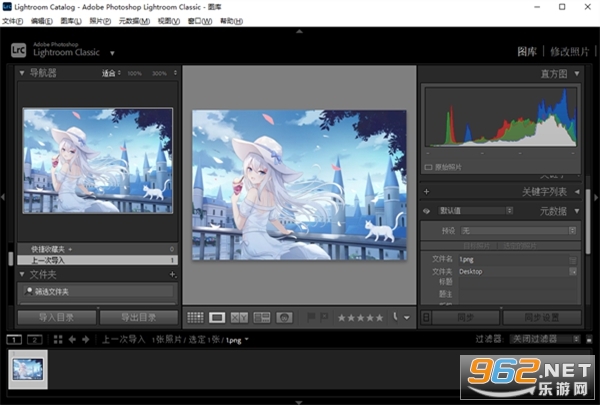The image size is (600, 405).
Task: Collapse the 元数据 panel
Action: [x=577, y=211]
